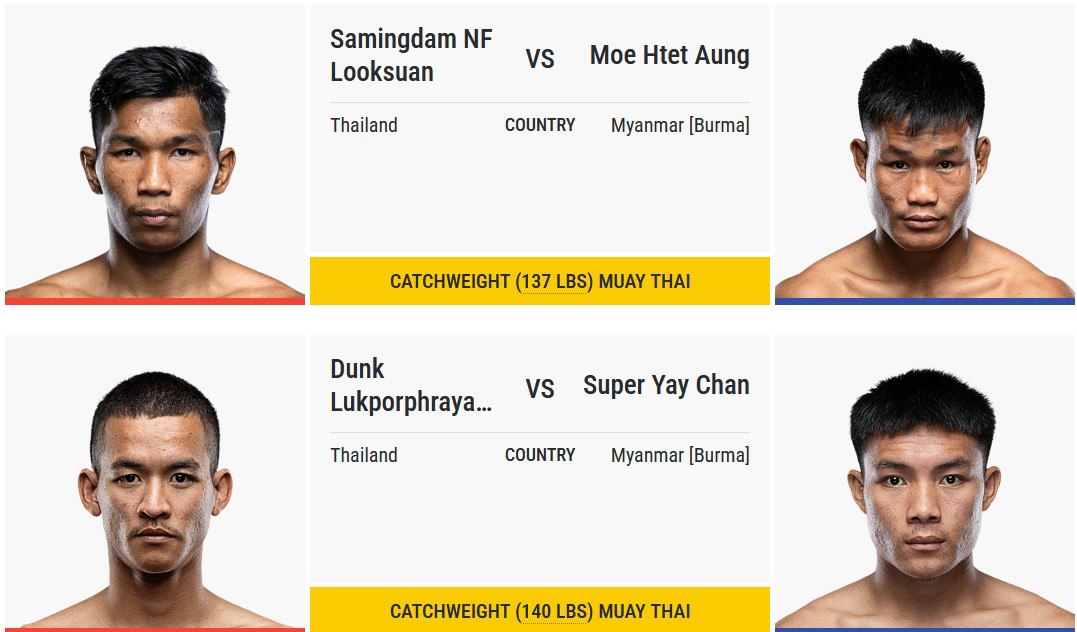Image resolution: width=1077 pixels, height=632 pixels.
Task: Click Myanmar [Burma] country for Super Yay Chan
Action: pos(680,455)
